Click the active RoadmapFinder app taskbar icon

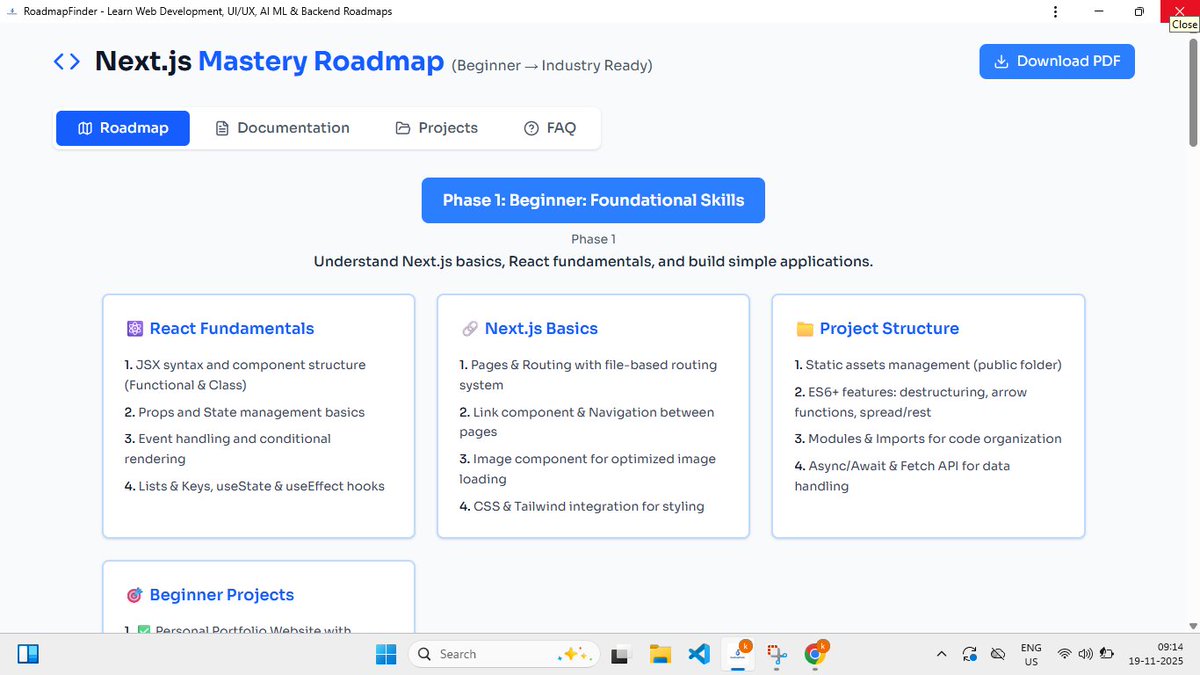pyautogui.click(x=738, y=655)
